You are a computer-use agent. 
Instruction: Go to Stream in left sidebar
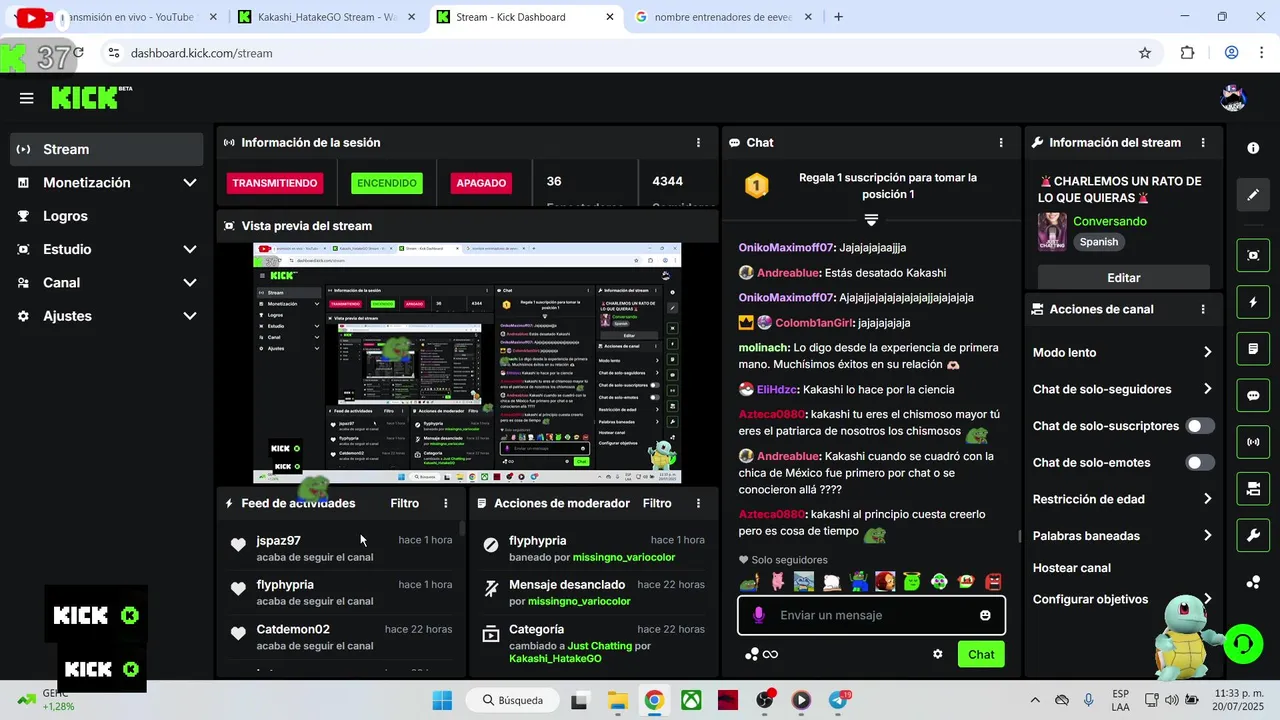click(x=107, y=149)
